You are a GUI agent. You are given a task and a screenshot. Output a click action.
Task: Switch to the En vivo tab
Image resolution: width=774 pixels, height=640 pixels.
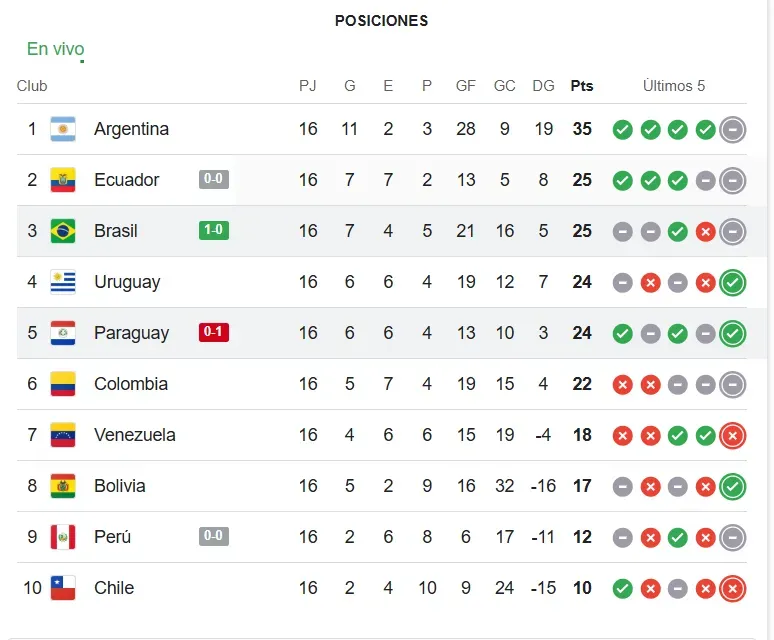[55, 49]
